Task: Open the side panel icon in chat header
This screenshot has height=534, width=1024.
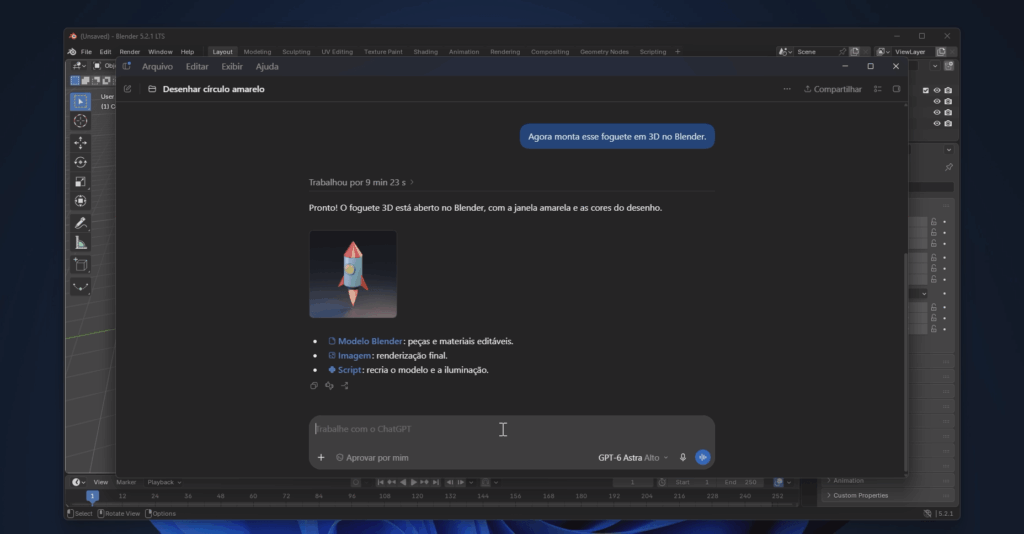Action: pos(896,89)
